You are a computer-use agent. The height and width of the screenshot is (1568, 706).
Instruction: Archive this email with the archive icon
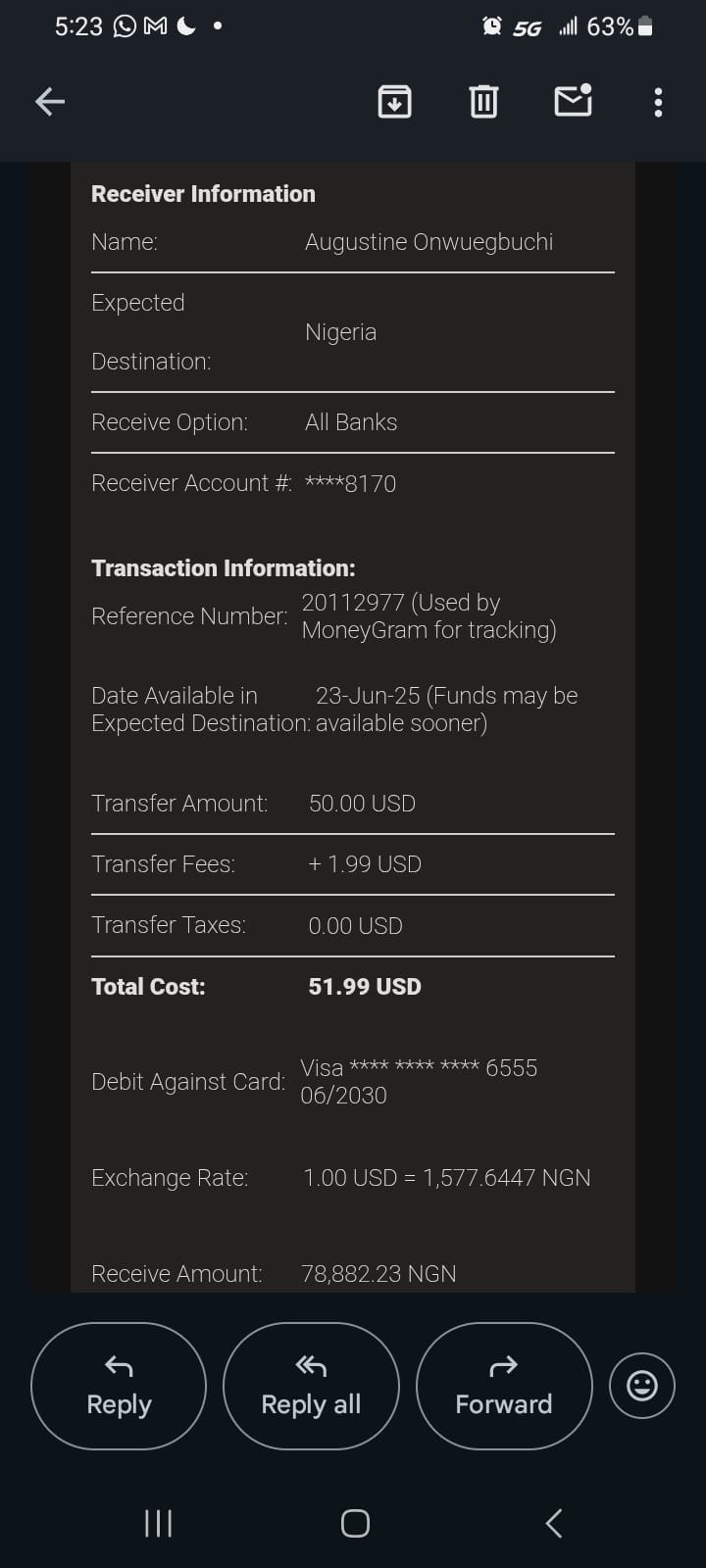[x=394, y=101]
